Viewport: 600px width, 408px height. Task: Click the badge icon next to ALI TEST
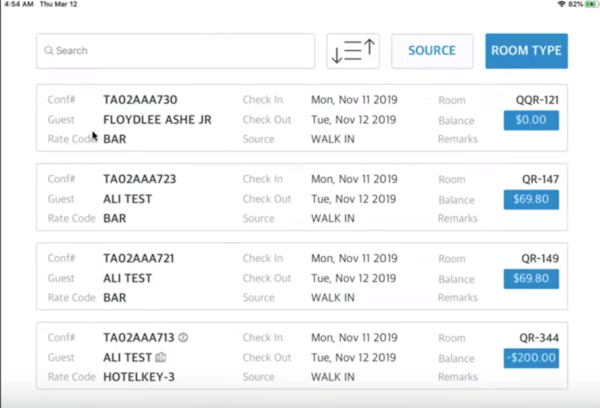click(x=161, y=358)
